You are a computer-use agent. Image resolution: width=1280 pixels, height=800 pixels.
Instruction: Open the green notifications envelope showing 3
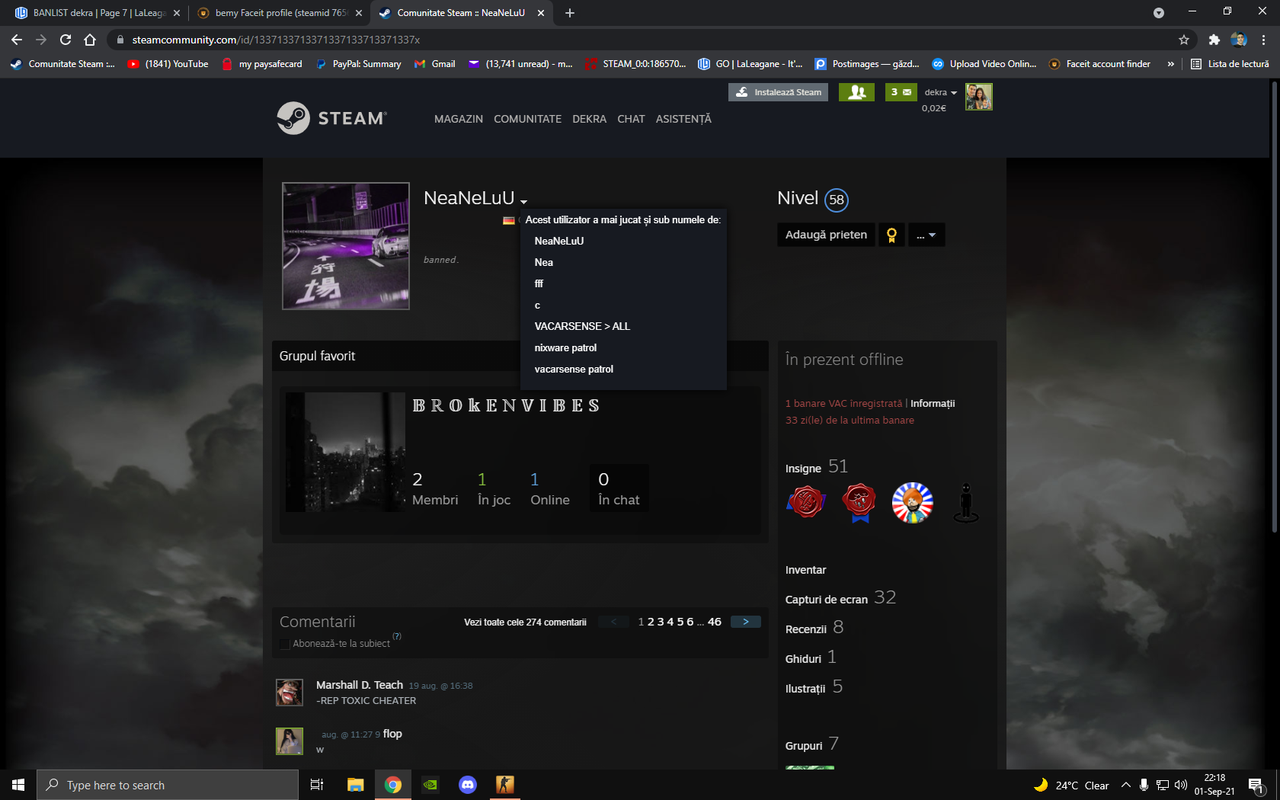tap(901, 92)
